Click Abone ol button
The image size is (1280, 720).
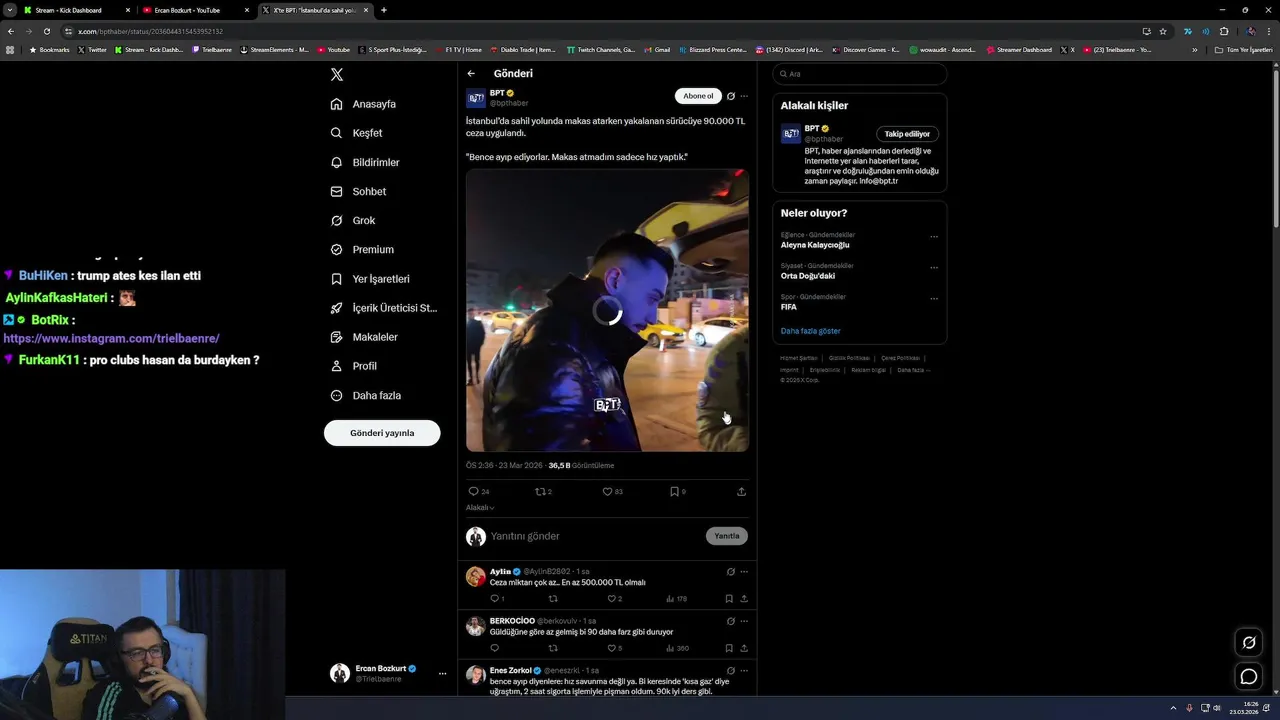[x=698, y=96]
